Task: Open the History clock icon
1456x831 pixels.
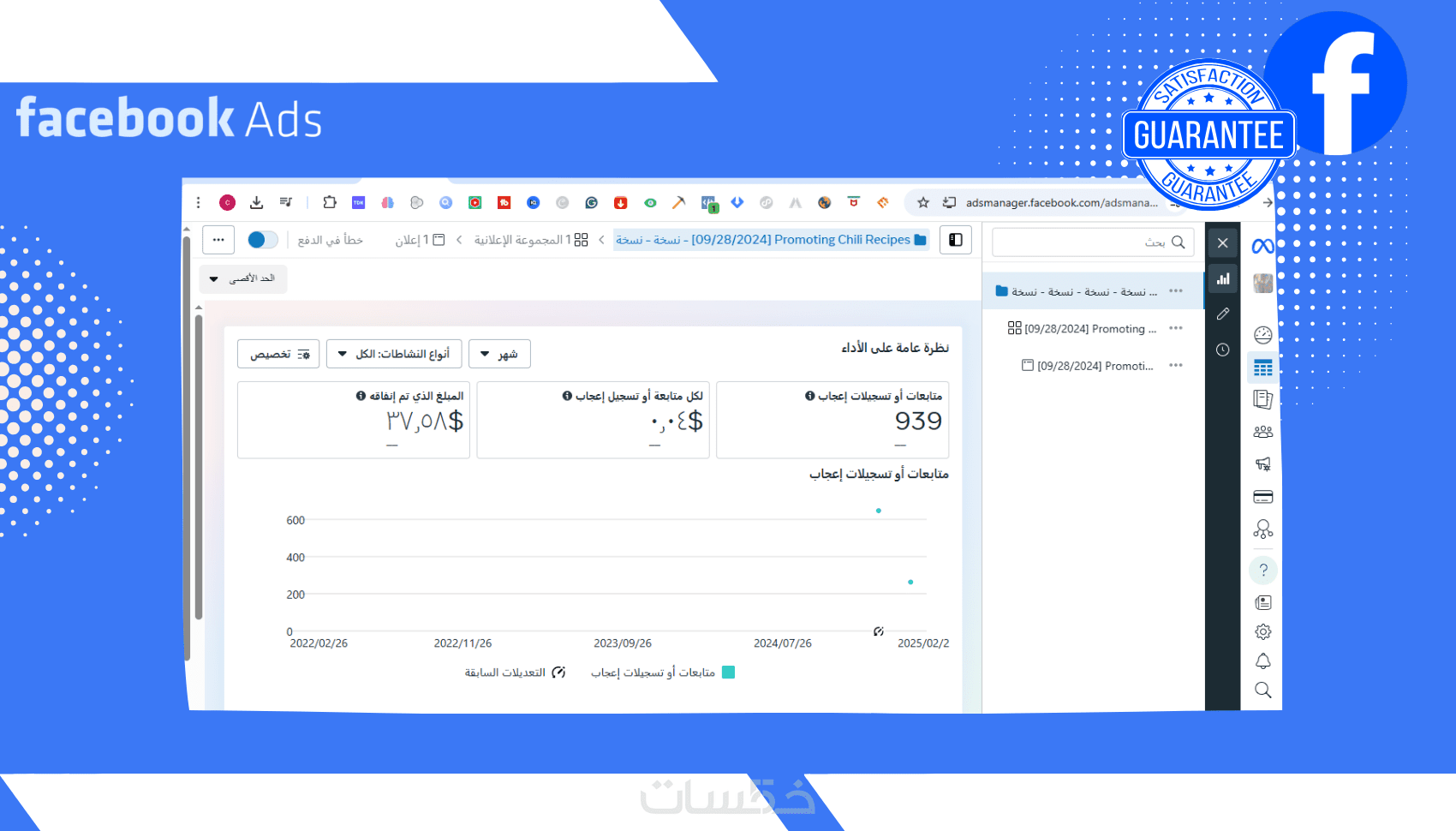Action: pyautogui.click(x=1222, y=350)
